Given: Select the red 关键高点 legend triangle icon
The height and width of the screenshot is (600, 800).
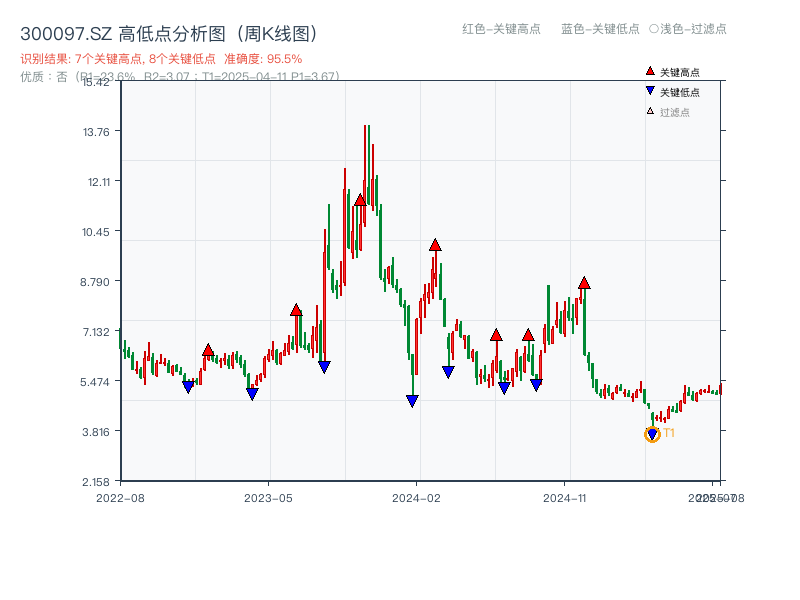Looking at the screenshot, I should pyautogui.click(x=648, y=71).
